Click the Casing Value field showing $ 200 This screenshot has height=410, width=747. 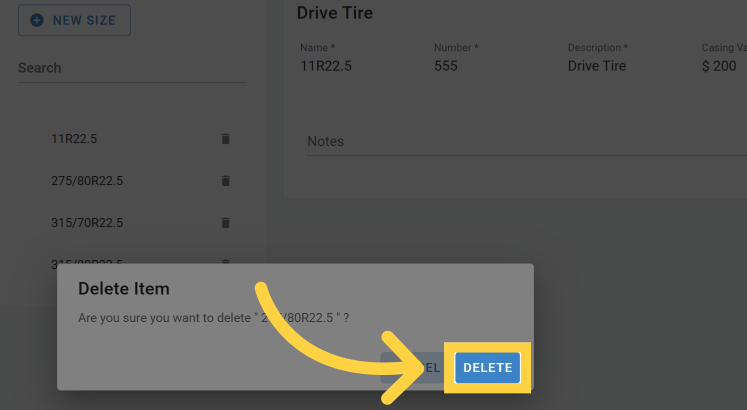[722, 66]
